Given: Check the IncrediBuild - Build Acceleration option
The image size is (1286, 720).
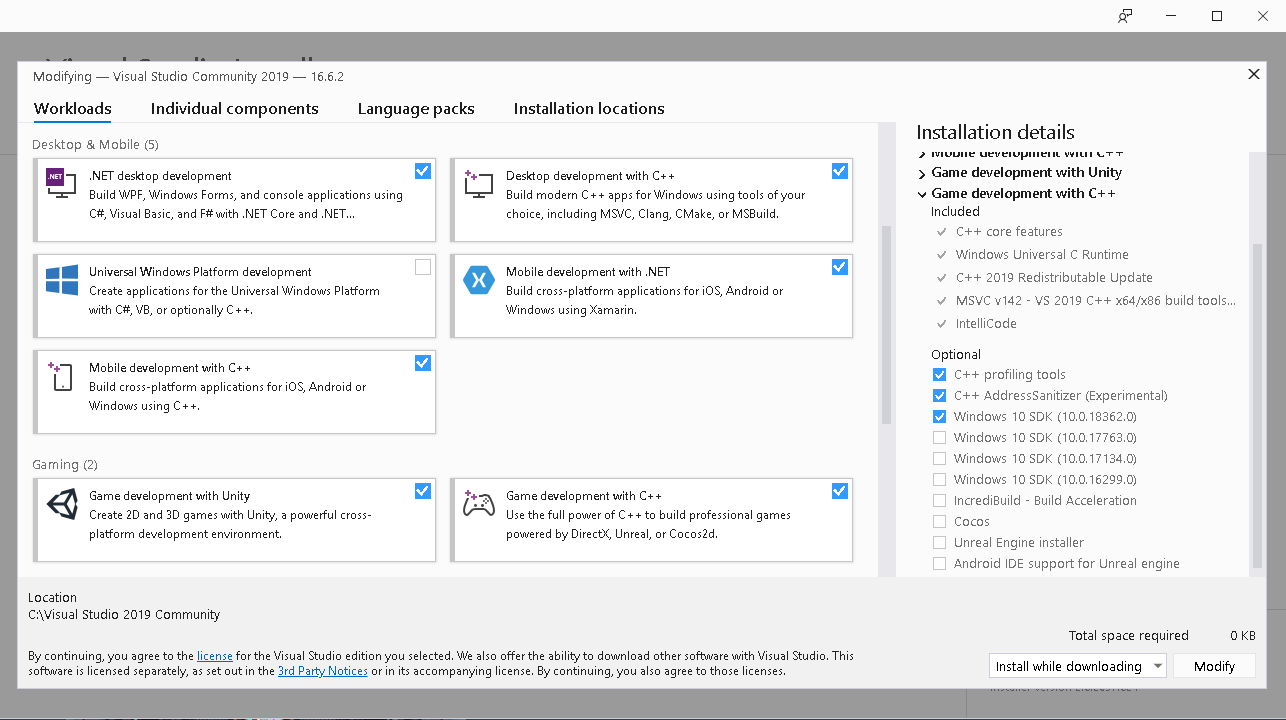Looking at the screenshot, I should (x=939, y=501).
